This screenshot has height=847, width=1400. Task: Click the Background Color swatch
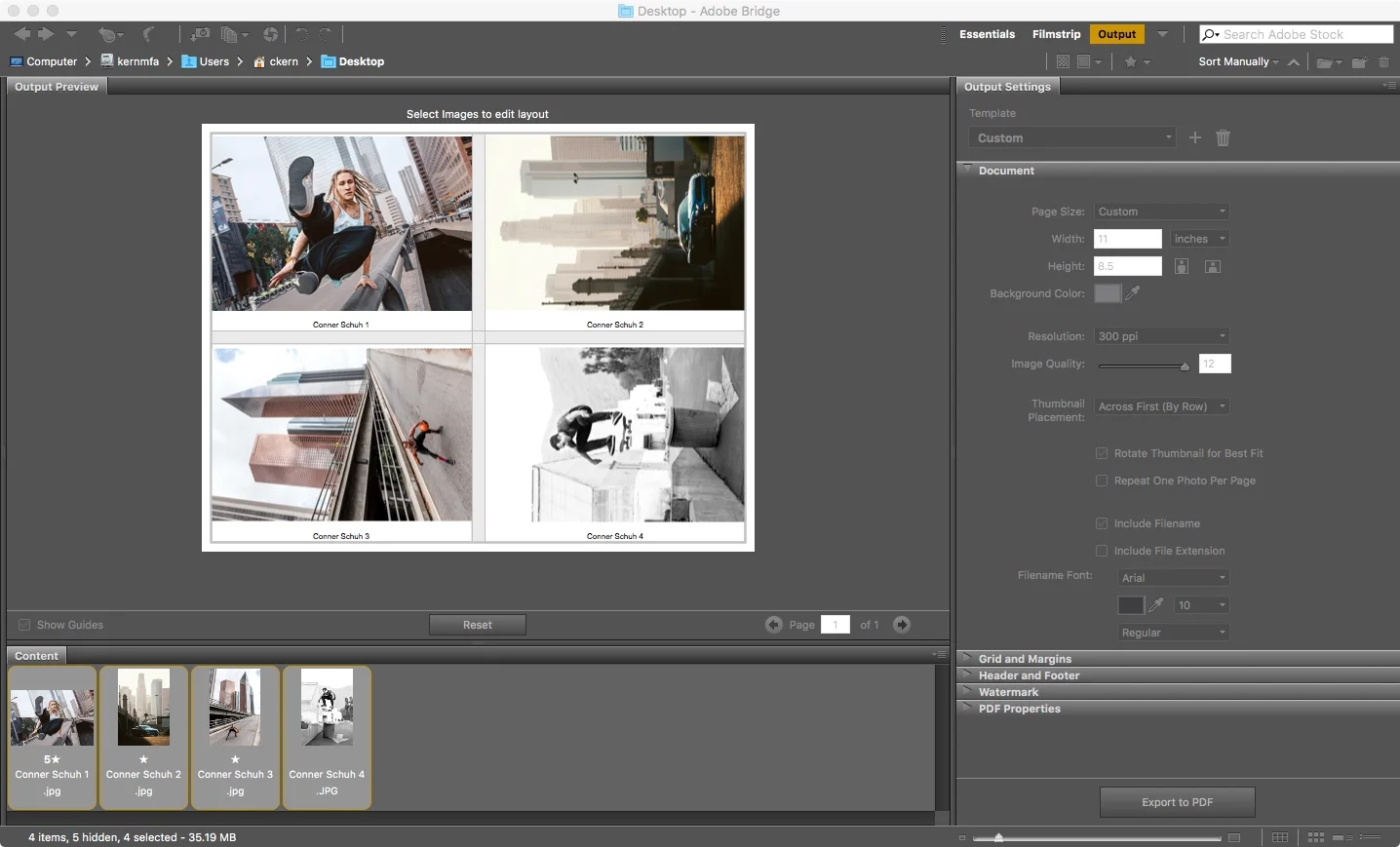(1108, 292)
